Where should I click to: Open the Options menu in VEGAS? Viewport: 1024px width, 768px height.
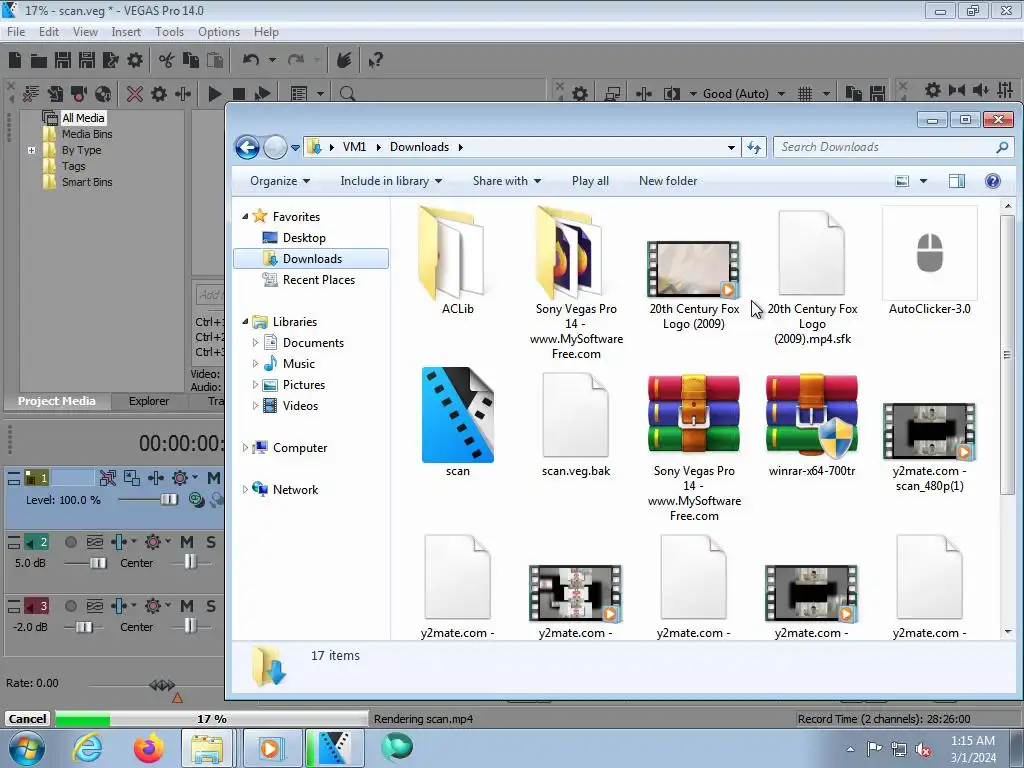(x=219, y=32)
